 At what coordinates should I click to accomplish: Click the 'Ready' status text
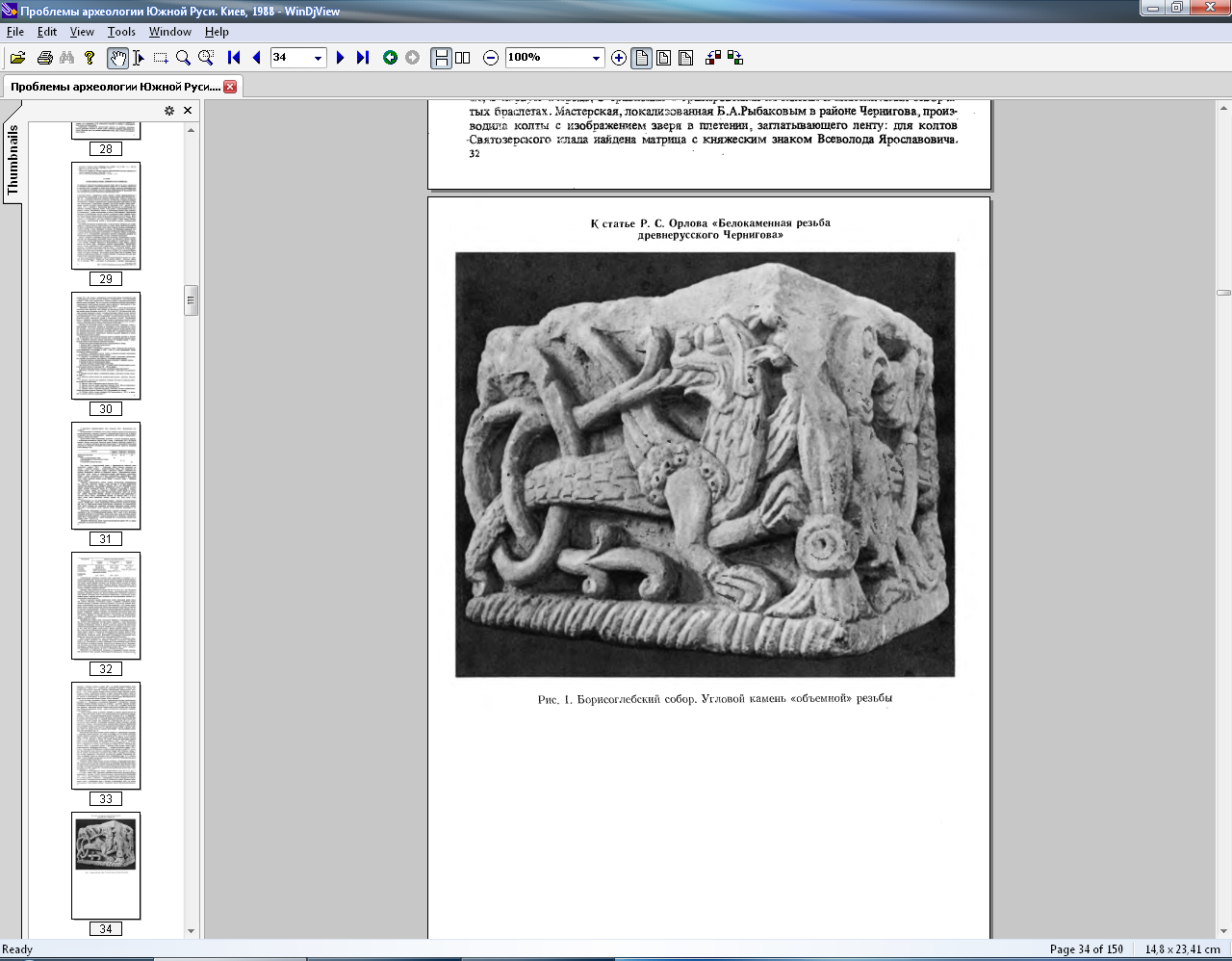tap(18, 949)
